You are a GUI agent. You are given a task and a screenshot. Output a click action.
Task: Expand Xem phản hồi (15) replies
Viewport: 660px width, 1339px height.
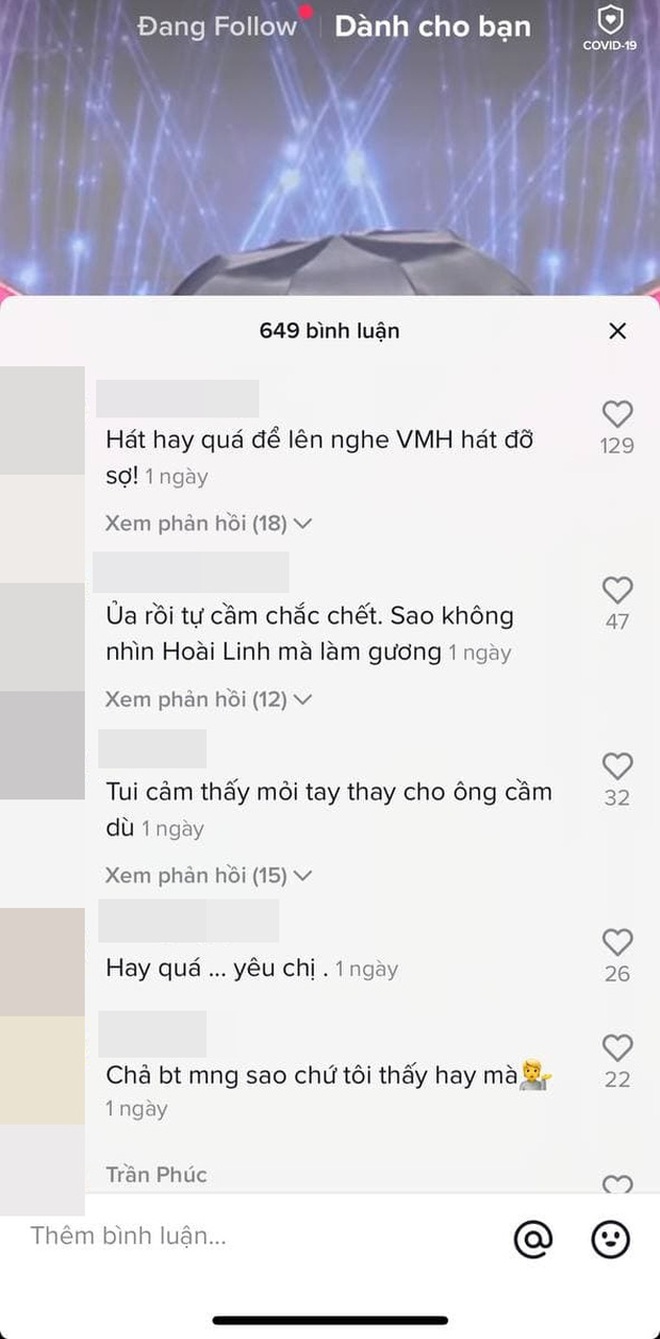pos(208,875)
